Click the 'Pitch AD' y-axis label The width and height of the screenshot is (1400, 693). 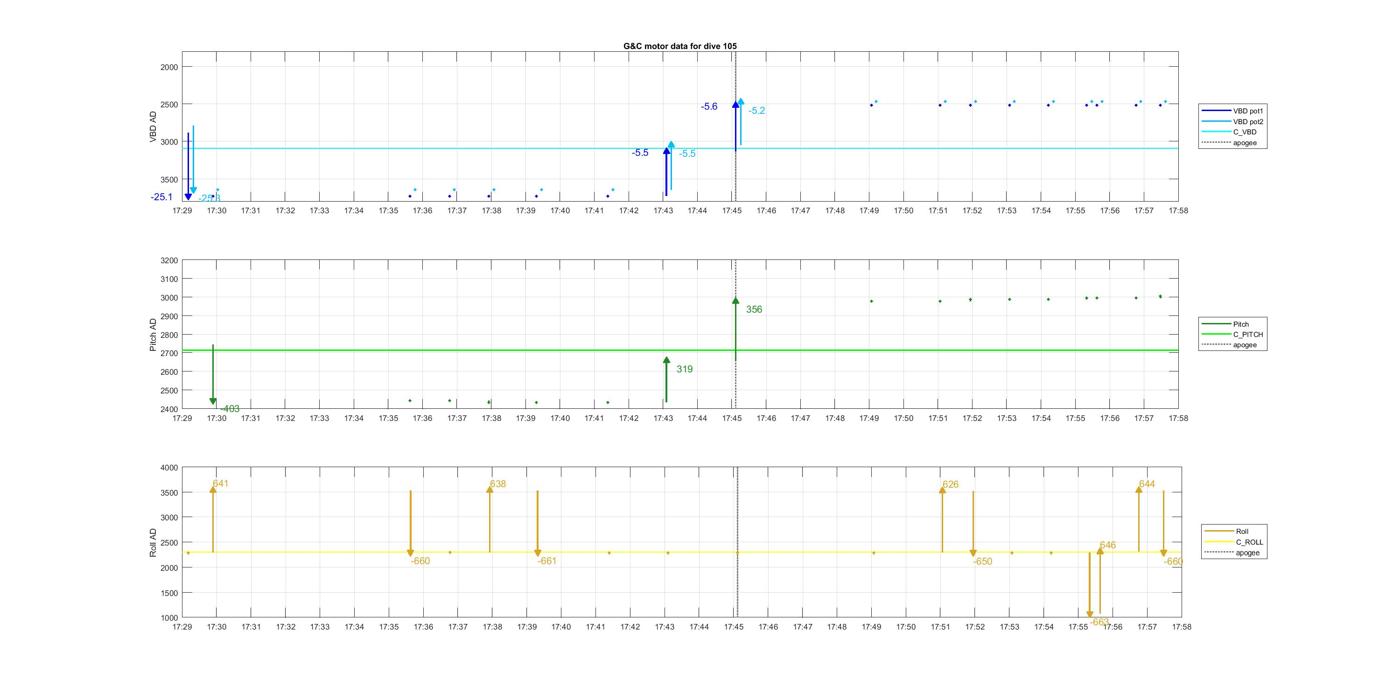(x=154, y=335)
